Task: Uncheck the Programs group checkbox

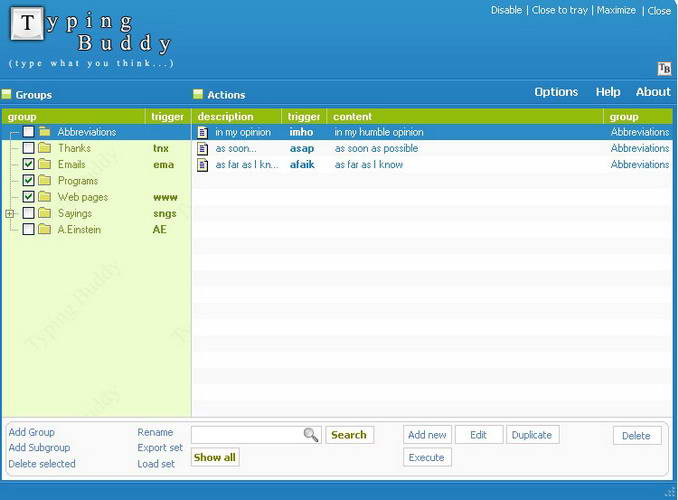Action: pos(29,180)
